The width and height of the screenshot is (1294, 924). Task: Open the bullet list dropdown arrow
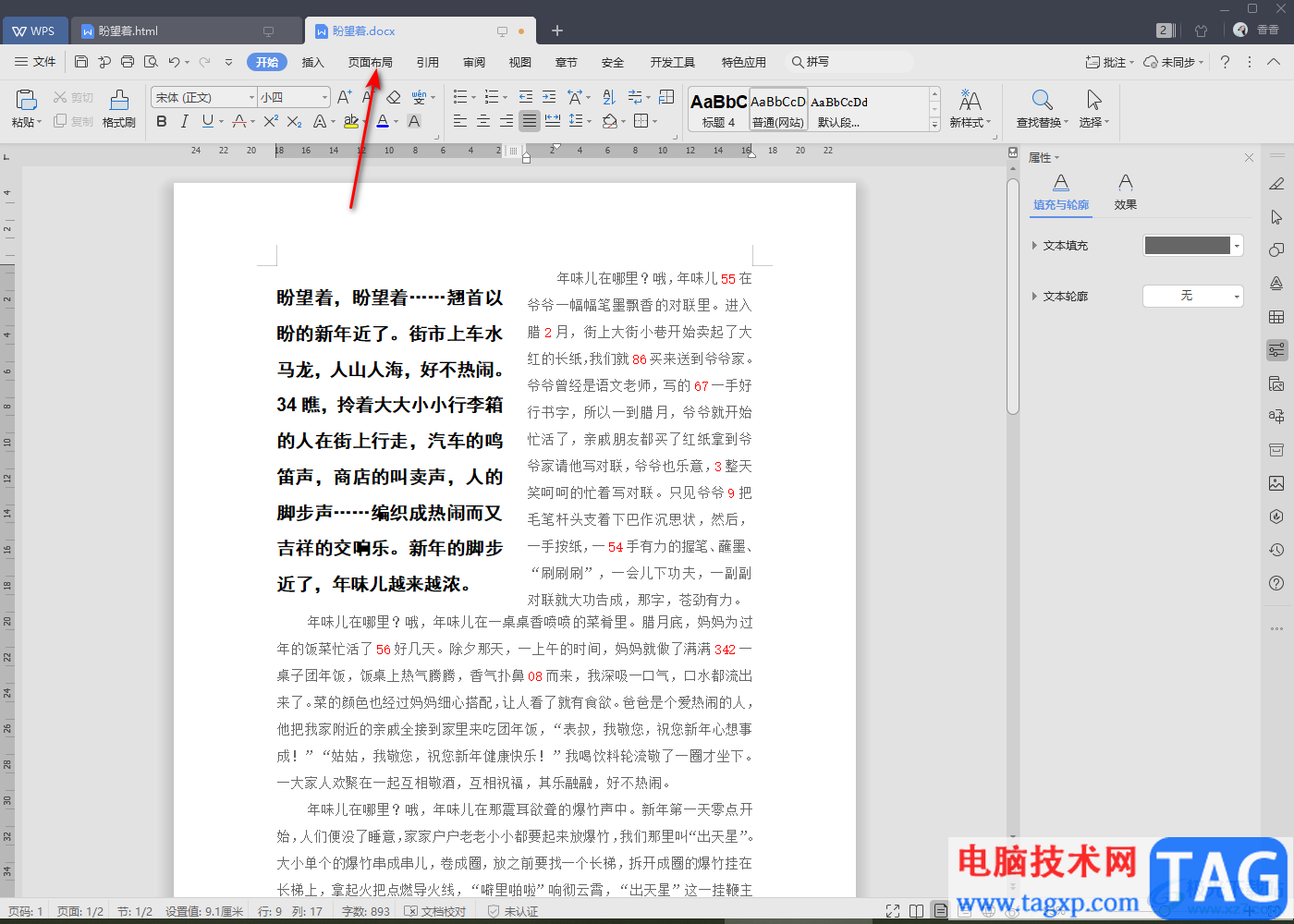(x=473, y=97)
